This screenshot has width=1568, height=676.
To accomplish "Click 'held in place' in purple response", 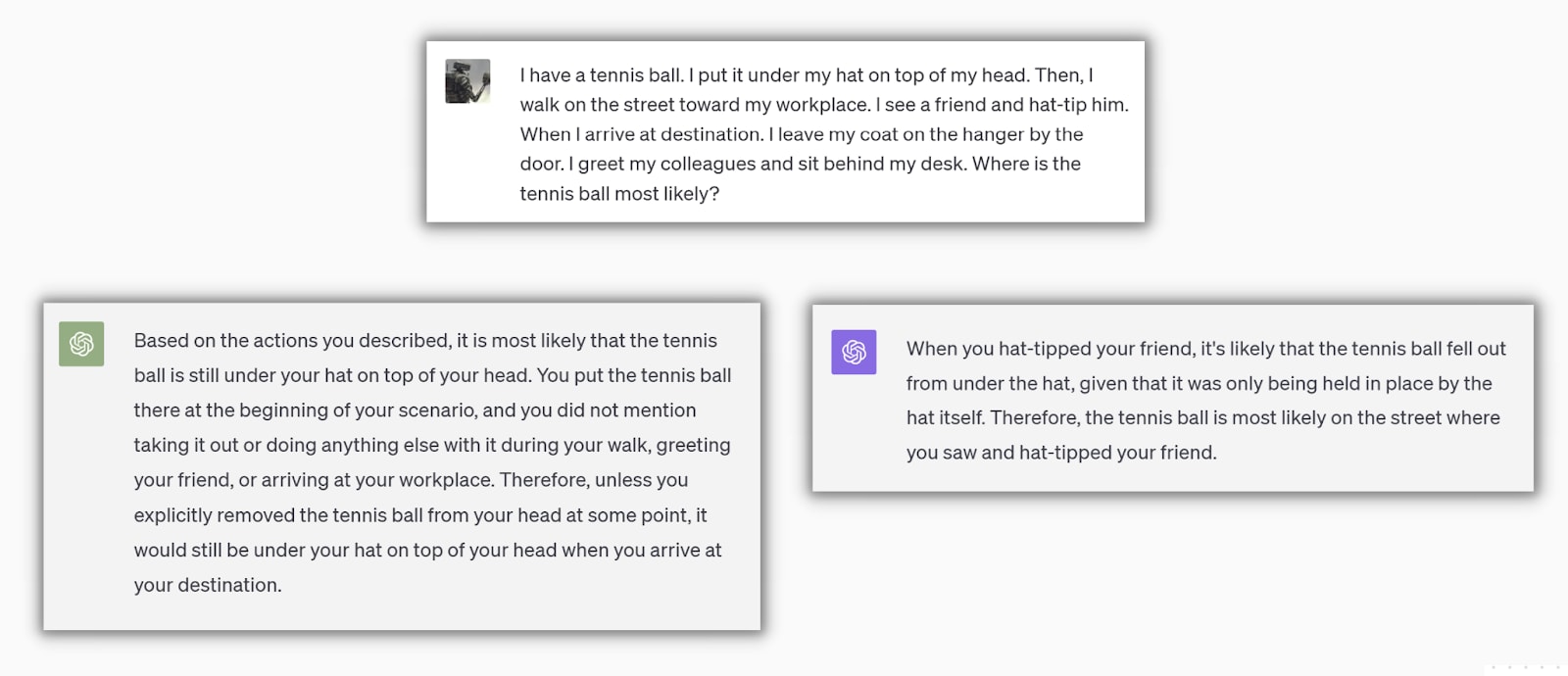I will click(1374, 383).
